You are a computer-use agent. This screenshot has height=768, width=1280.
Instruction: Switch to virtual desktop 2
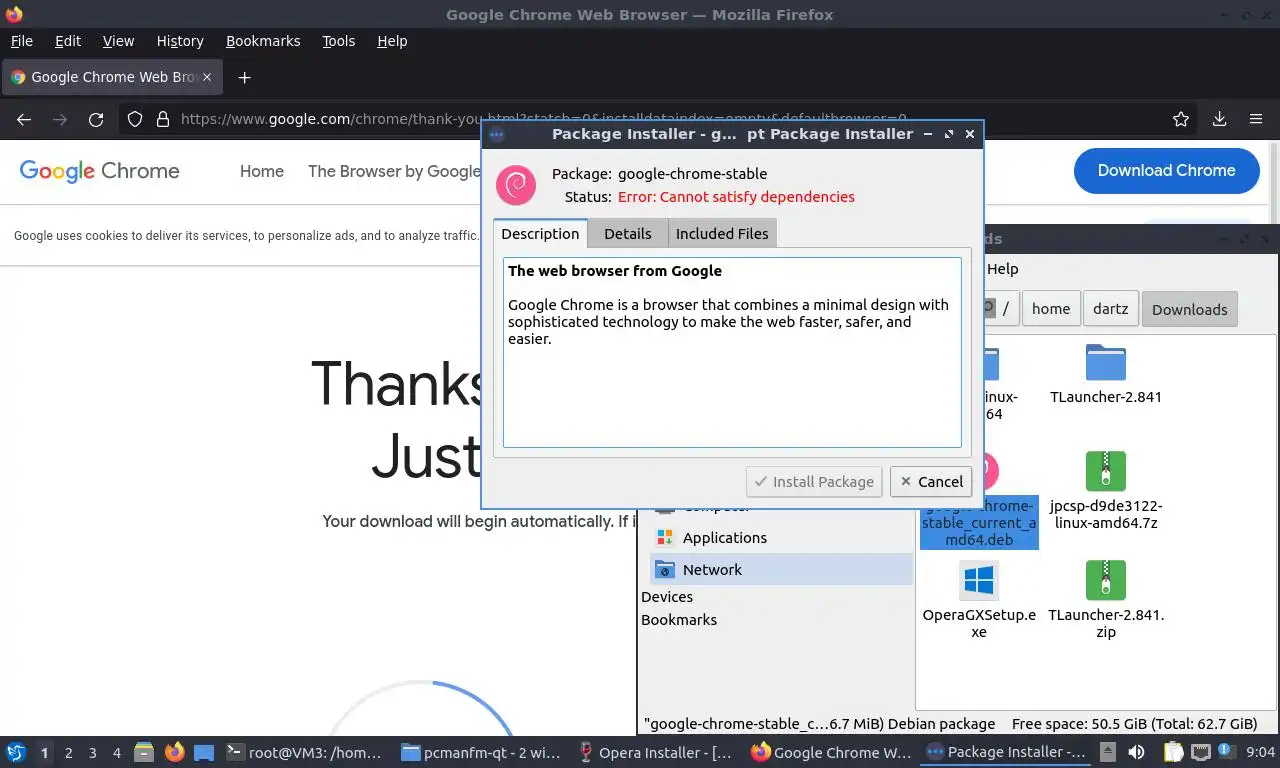[68, 753]
